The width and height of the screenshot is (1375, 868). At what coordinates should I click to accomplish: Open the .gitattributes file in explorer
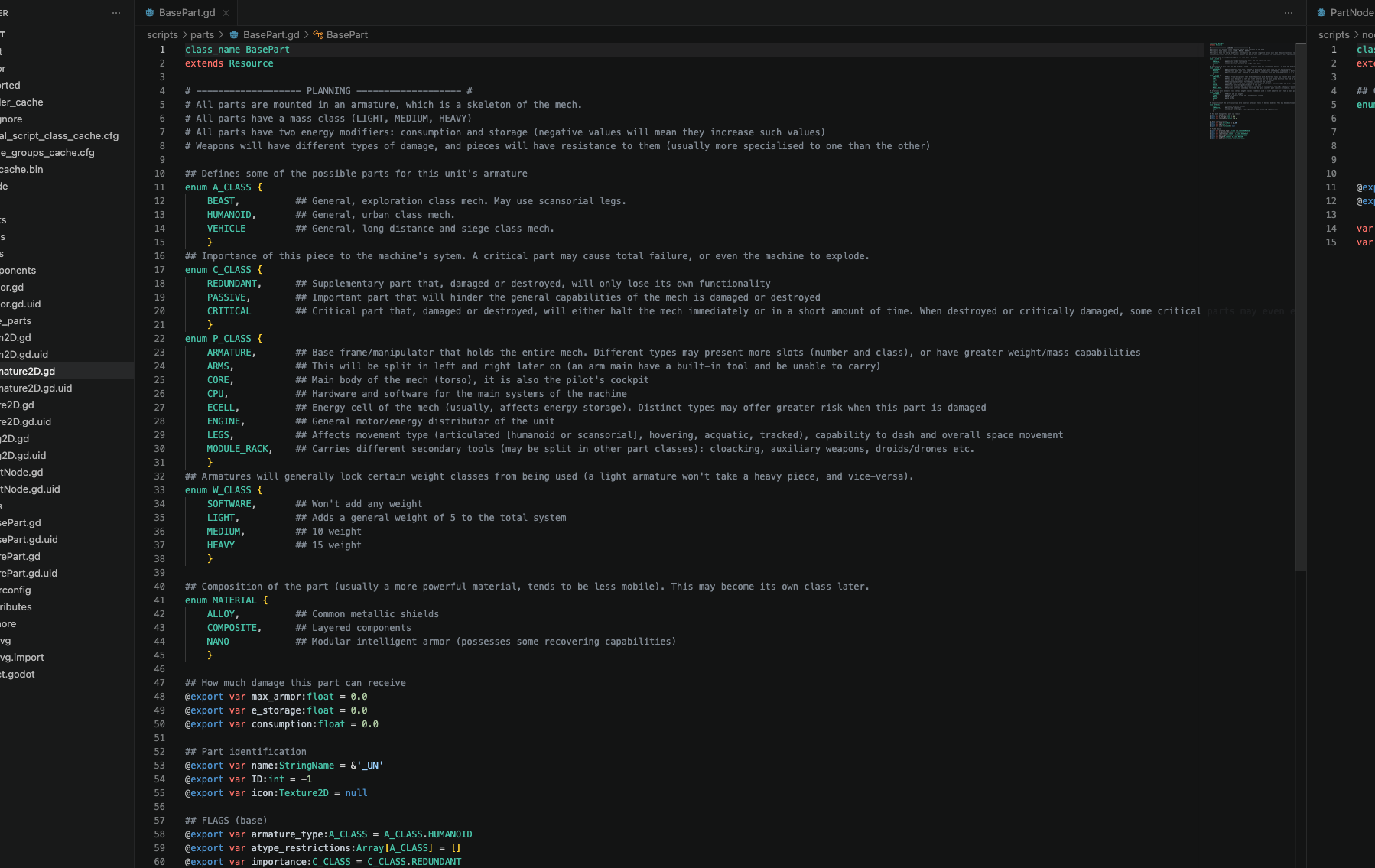coord(67,606)
